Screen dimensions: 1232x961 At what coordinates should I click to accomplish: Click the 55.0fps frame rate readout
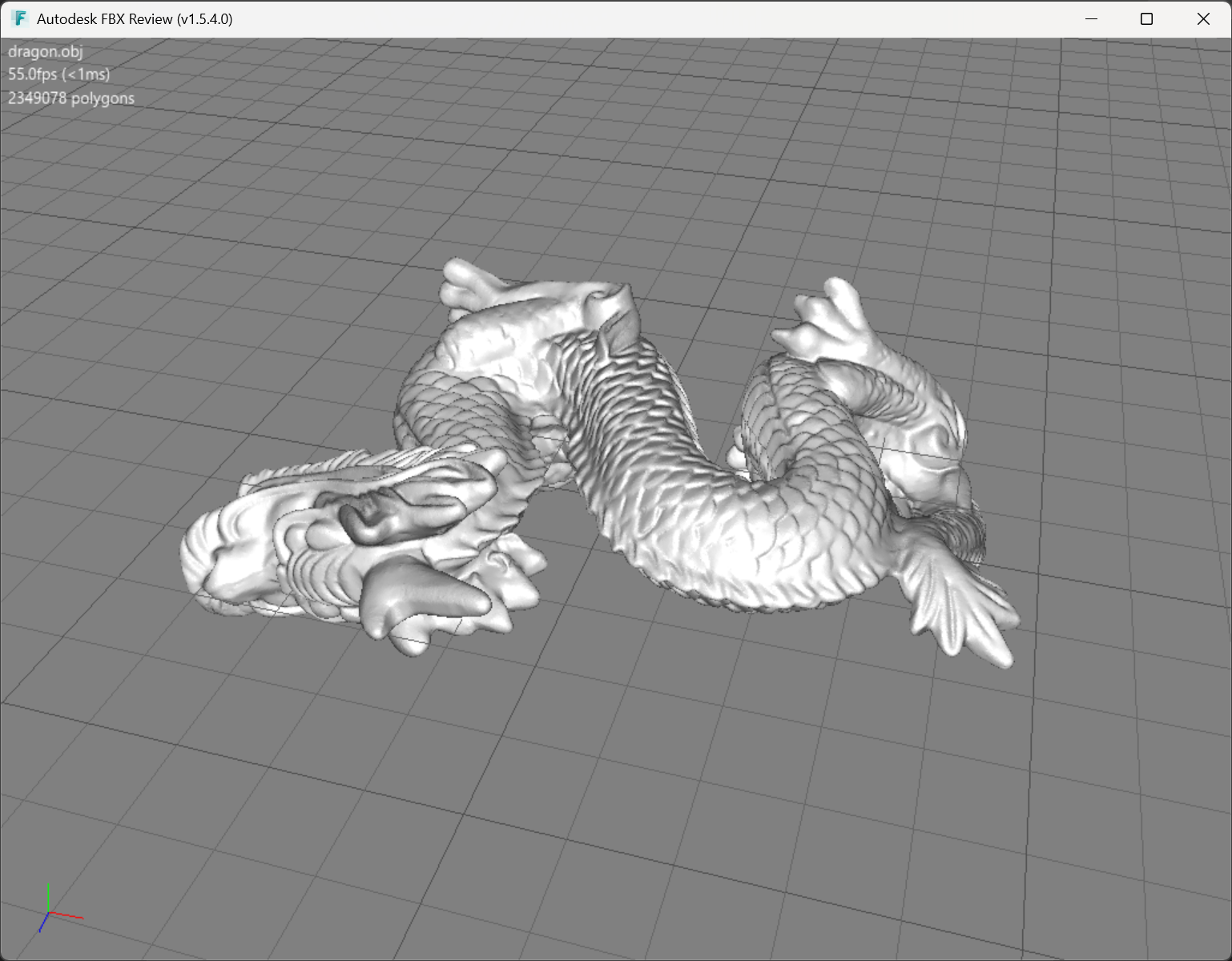point(59,74)
